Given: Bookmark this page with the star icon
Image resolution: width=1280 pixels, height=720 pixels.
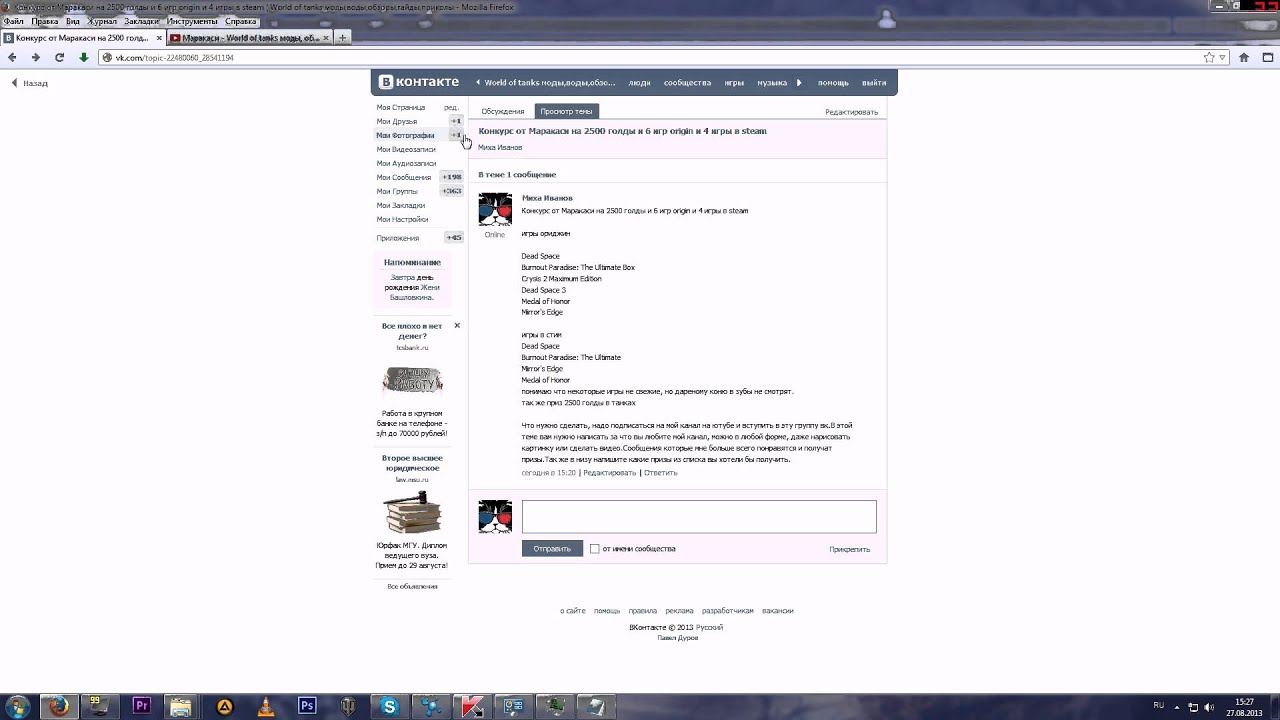Looking at the screenshot, I should point(1209,58).
